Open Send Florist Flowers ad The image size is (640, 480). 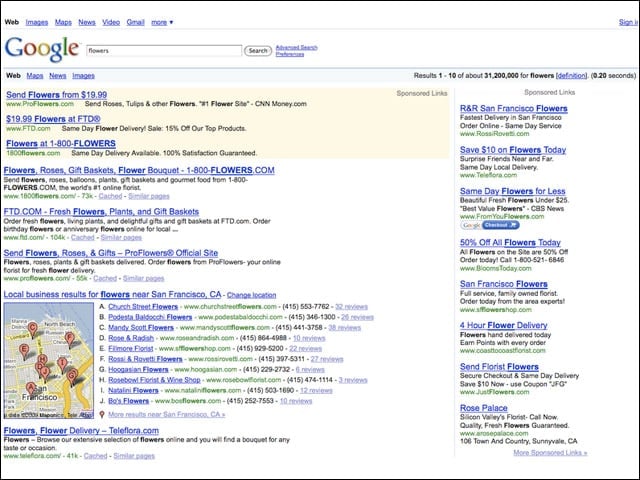pyautogui.click(x=499, y=367)
